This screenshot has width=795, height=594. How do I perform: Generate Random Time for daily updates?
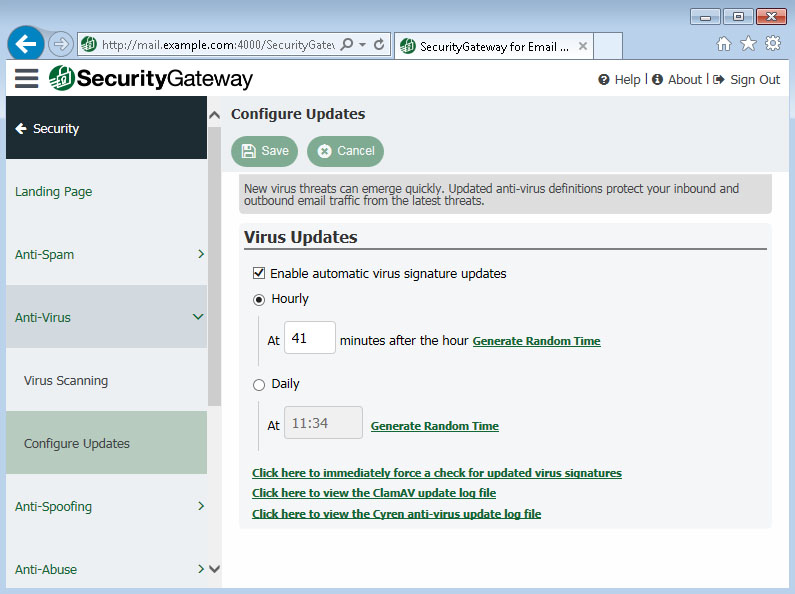pos(435,426)
